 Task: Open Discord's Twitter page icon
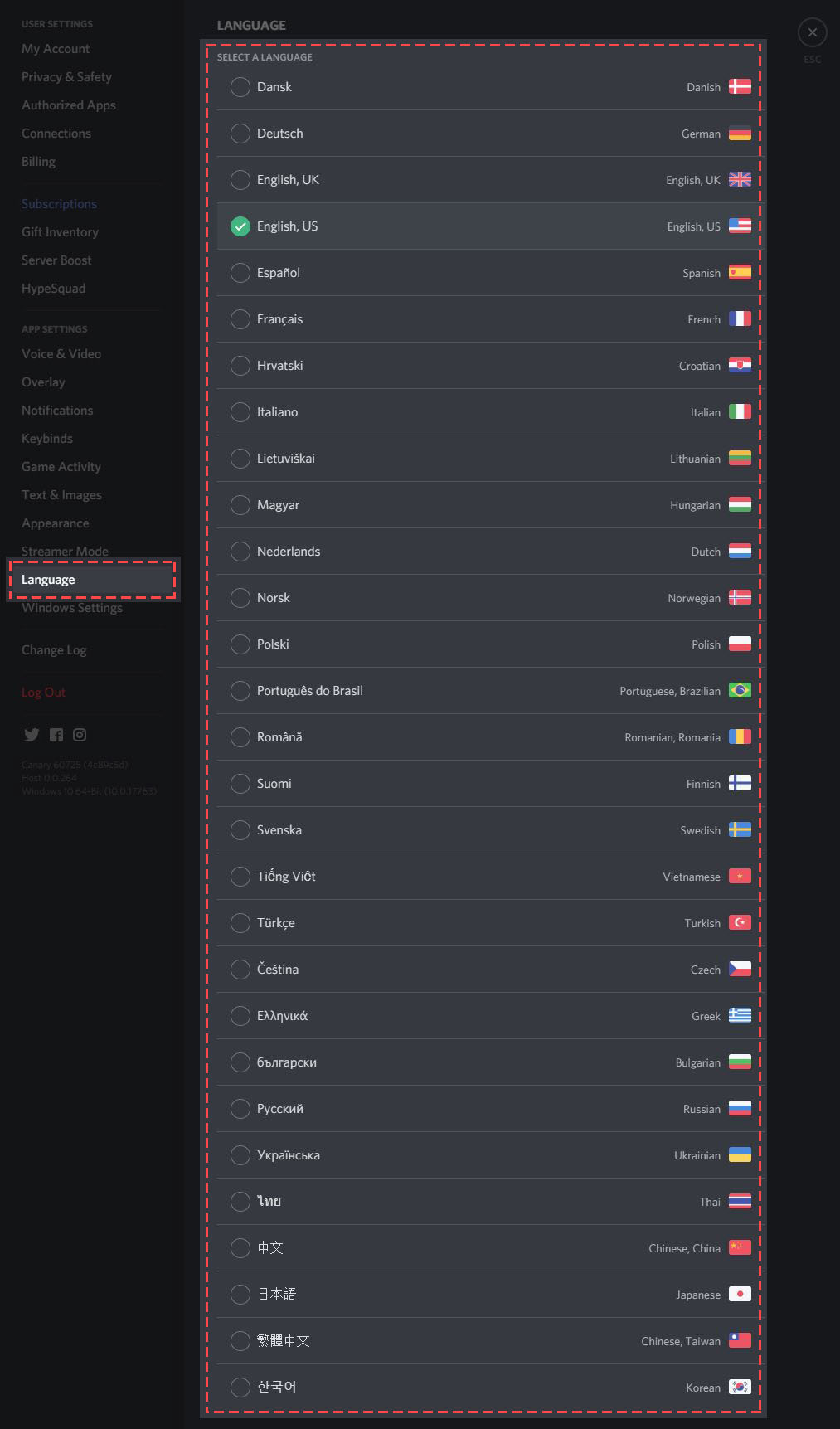[x=32, y=735]
